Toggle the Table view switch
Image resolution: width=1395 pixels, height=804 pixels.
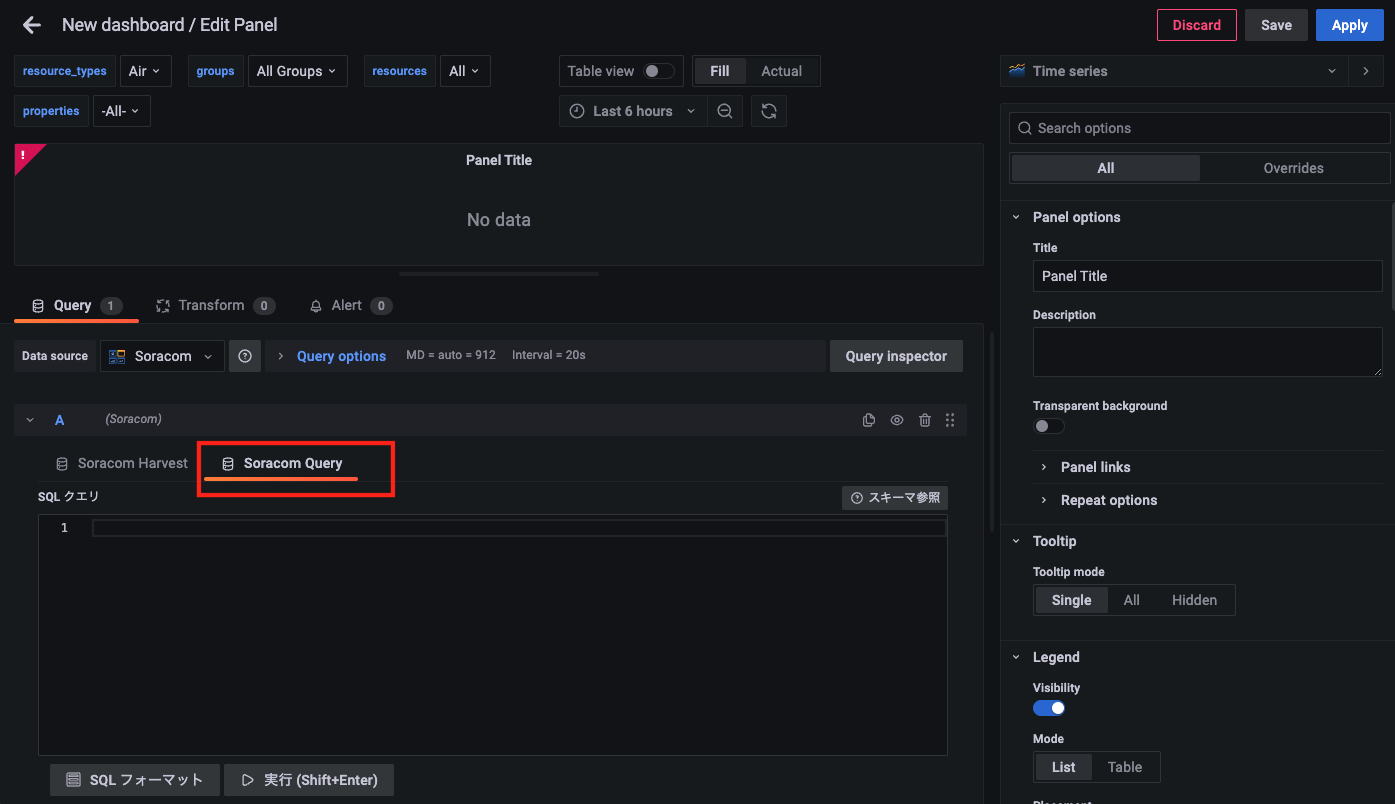658,71
